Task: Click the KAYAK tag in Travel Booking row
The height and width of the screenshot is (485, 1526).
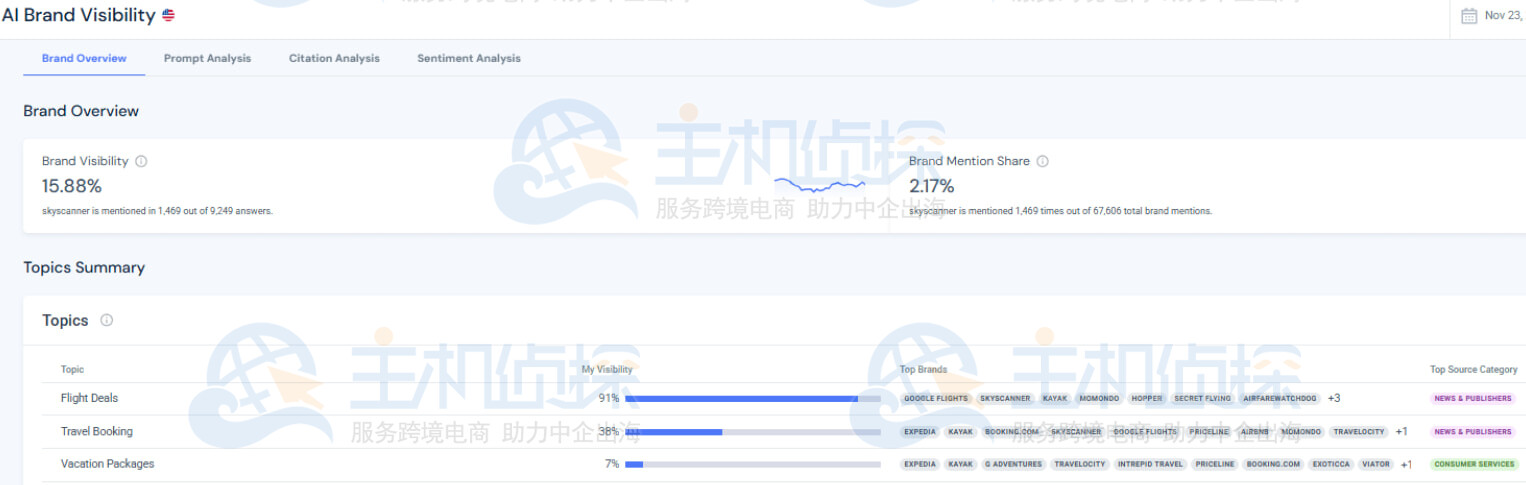Action: click(x=961, y=432)
